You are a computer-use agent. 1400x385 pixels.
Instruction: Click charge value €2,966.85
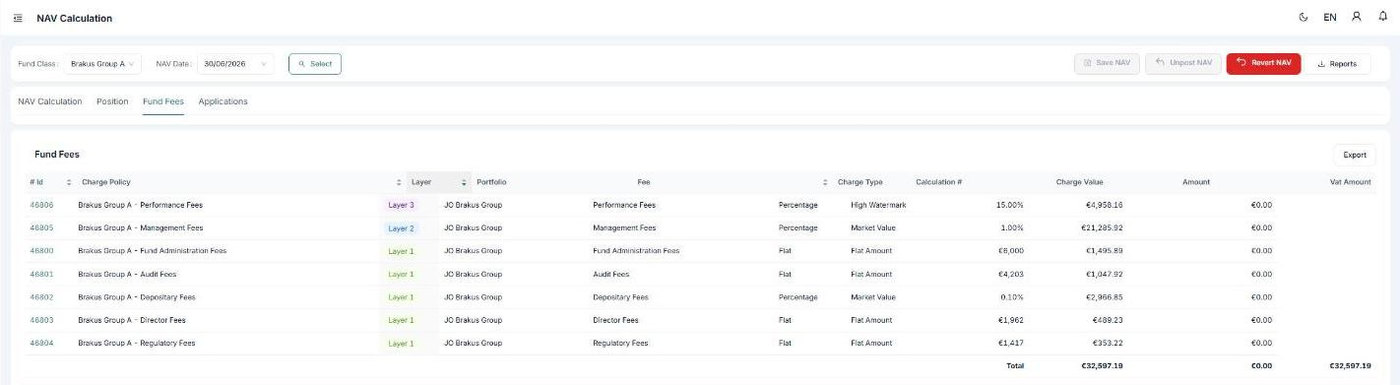tap(1105, 297)
